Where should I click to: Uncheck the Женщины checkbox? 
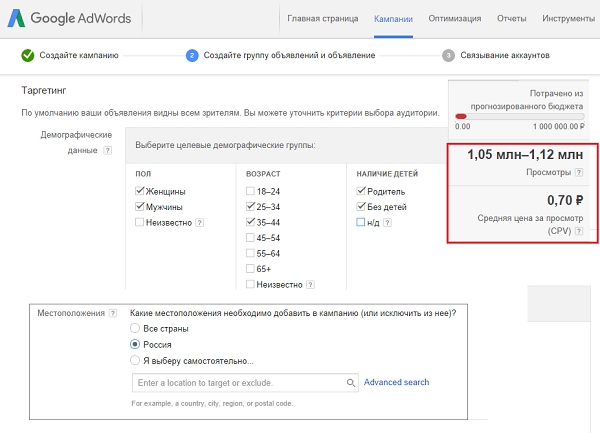pos(141,191)
